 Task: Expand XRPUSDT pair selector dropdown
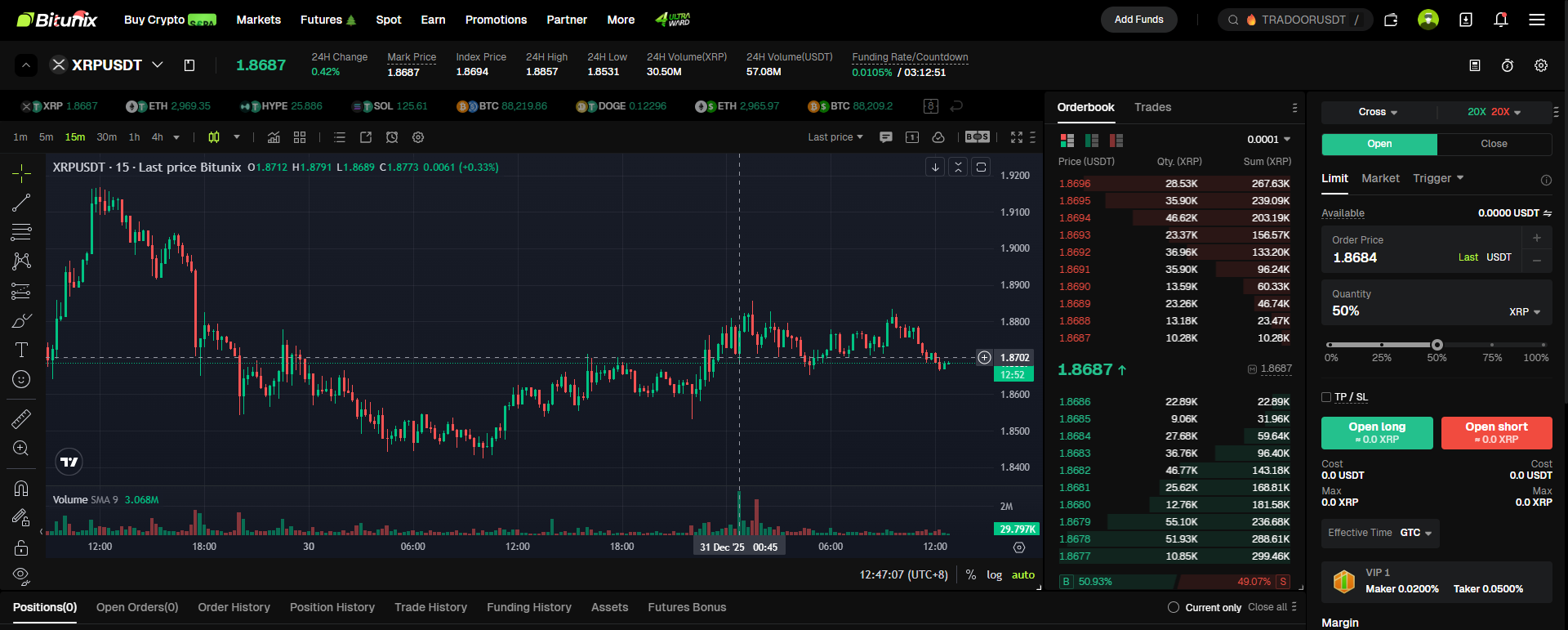coord(158,65)
